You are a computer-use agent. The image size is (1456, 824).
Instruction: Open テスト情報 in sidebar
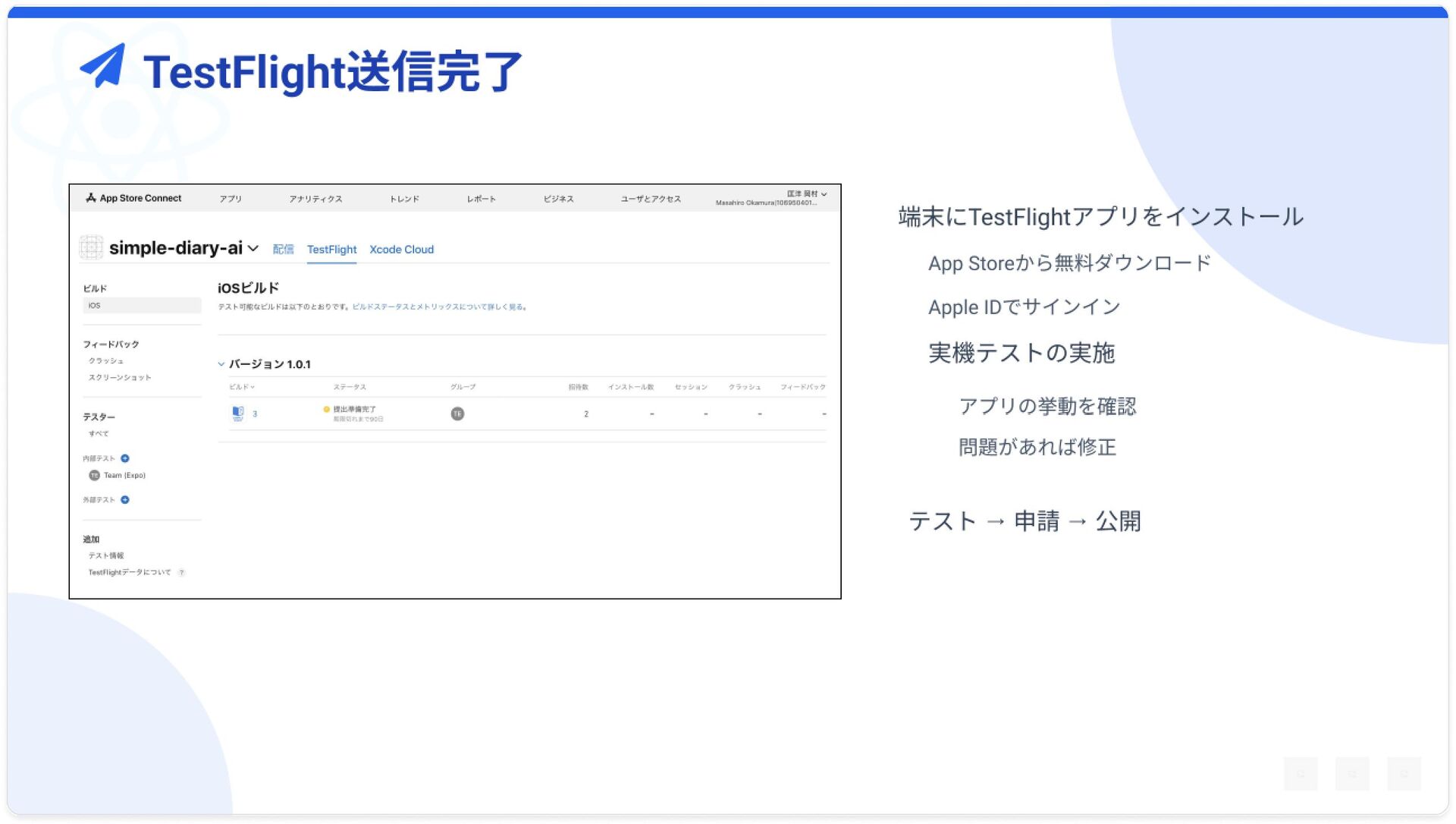[x=106, y=556]
